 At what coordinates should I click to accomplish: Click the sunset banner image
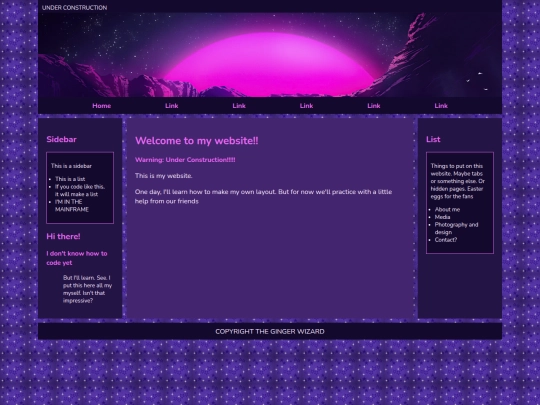tap(270, 55)
